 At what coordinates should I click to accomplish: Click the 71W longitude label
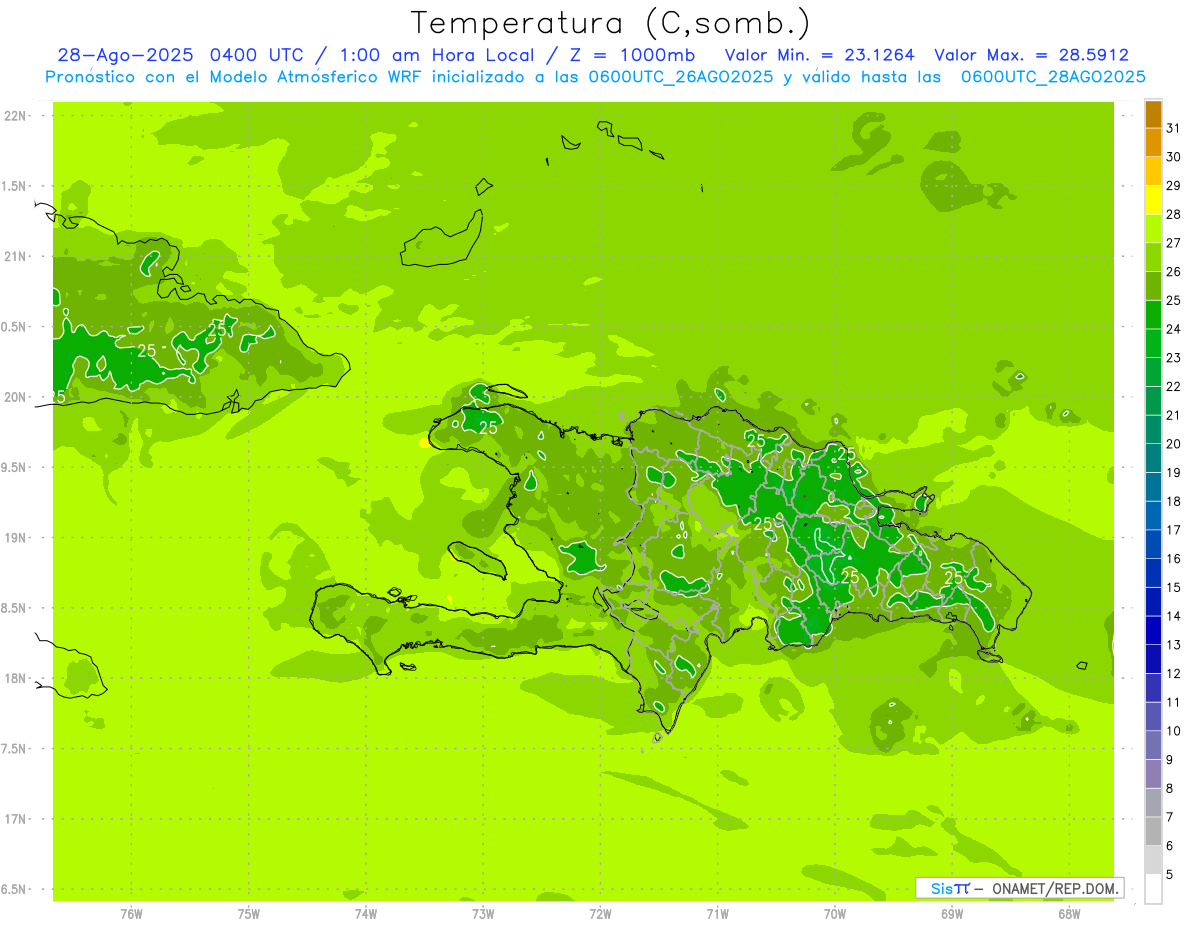tap(717, 914)
